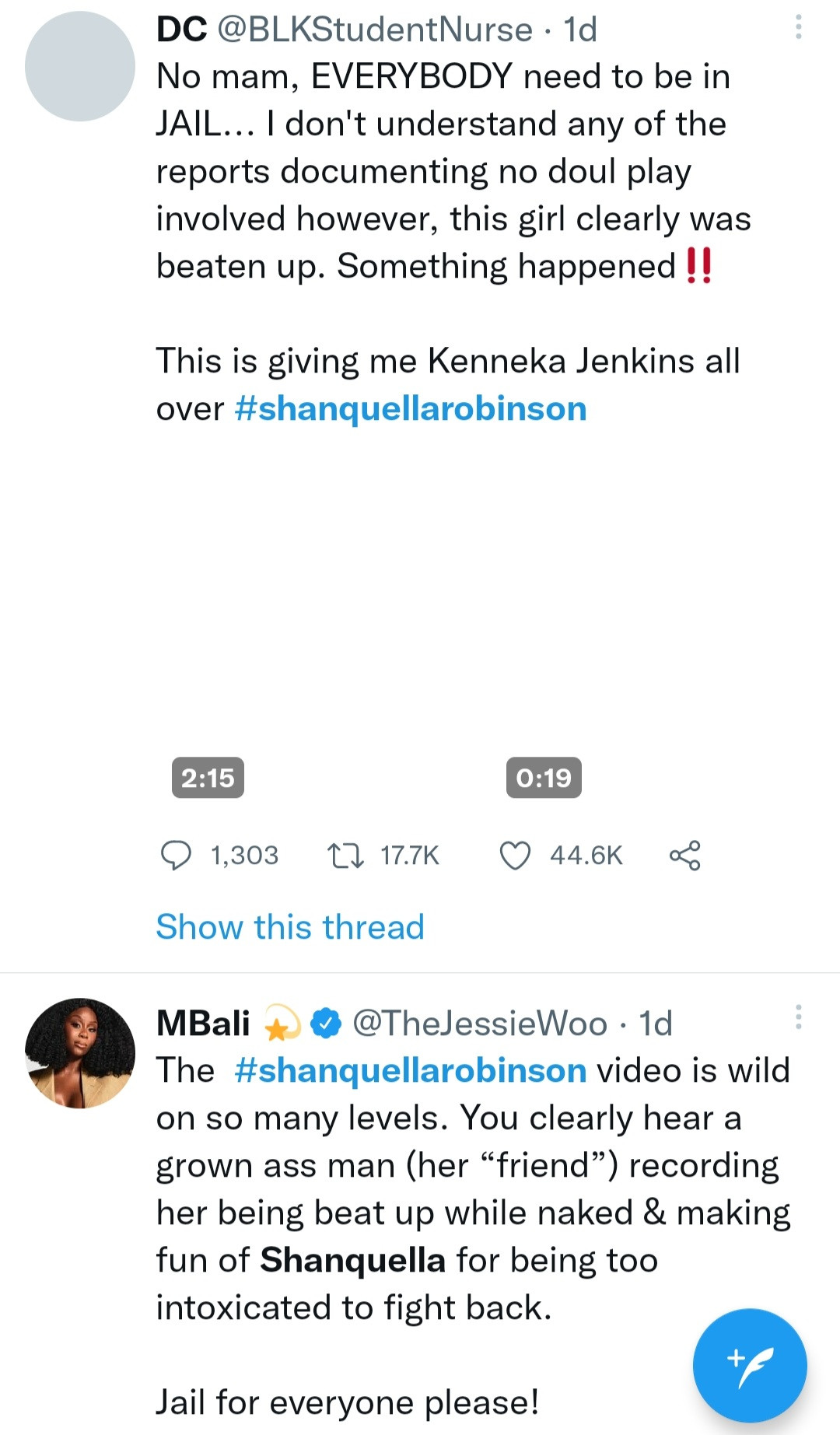This screenshot has height=1435, width=840.
Task: Open @TheJessieWoo profile handle
Action: click(479, 1024)
